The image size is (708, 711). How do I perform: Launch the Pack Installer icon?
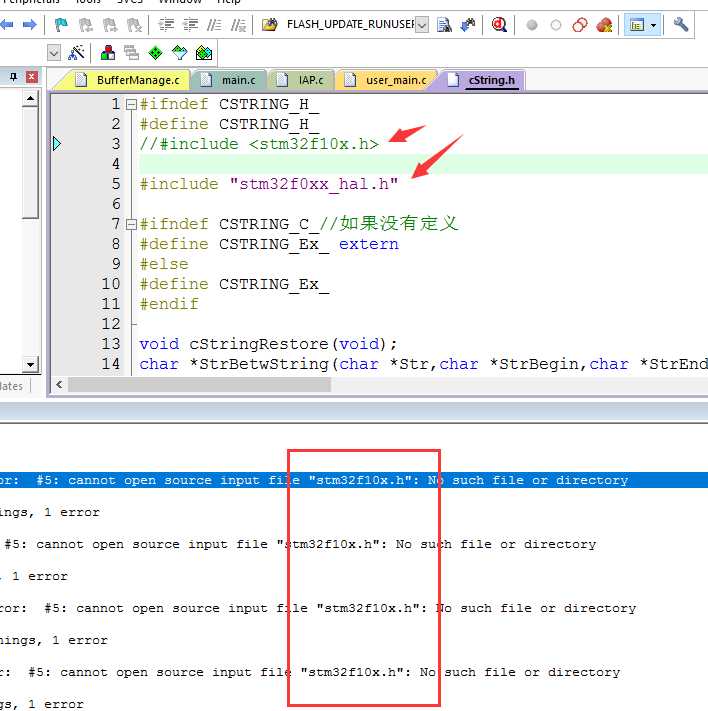point(204,53)
